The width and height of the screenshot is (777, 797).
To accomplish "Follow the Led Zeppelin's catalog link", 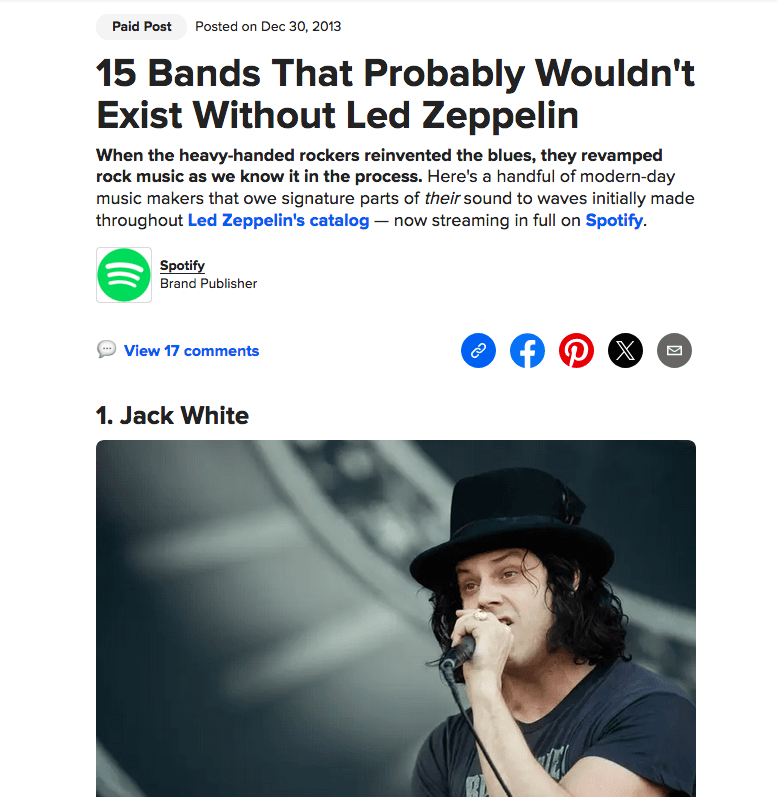I will coord(278,220).
